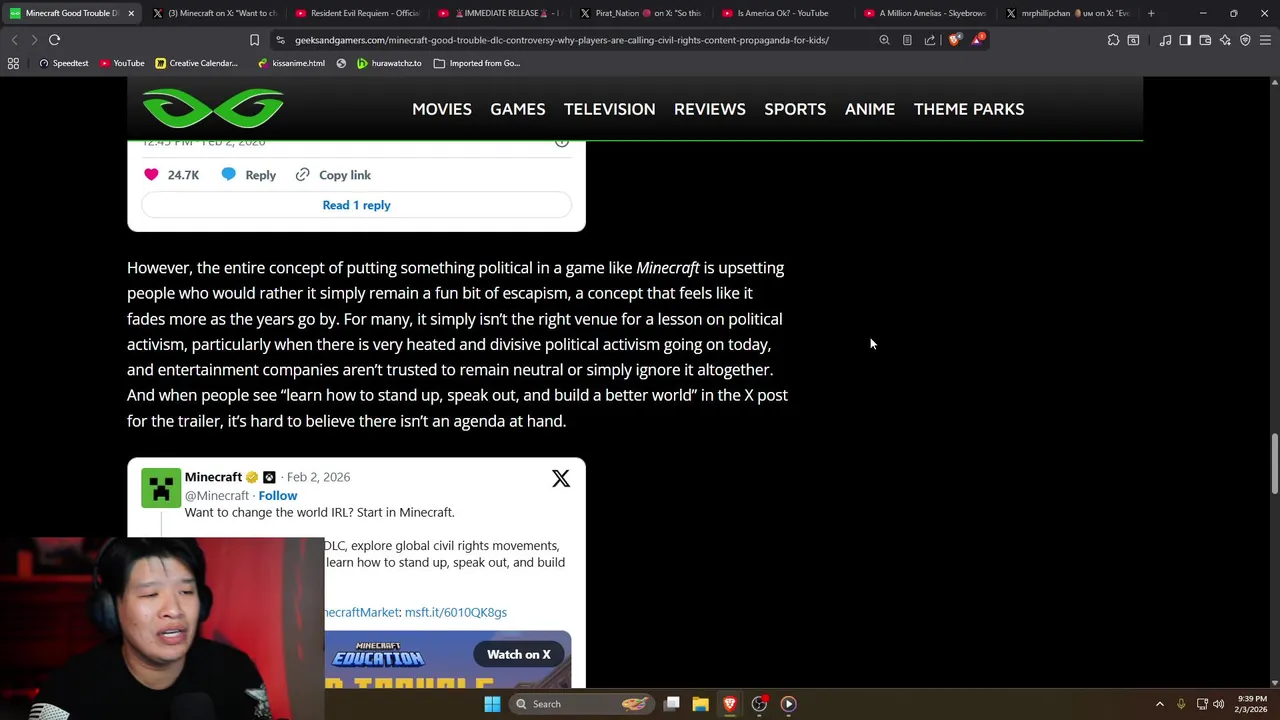The width and height of the screenshot is (1280, 720).
Task: Open REVIEWS in the site navigation
Action: point(710,109)
